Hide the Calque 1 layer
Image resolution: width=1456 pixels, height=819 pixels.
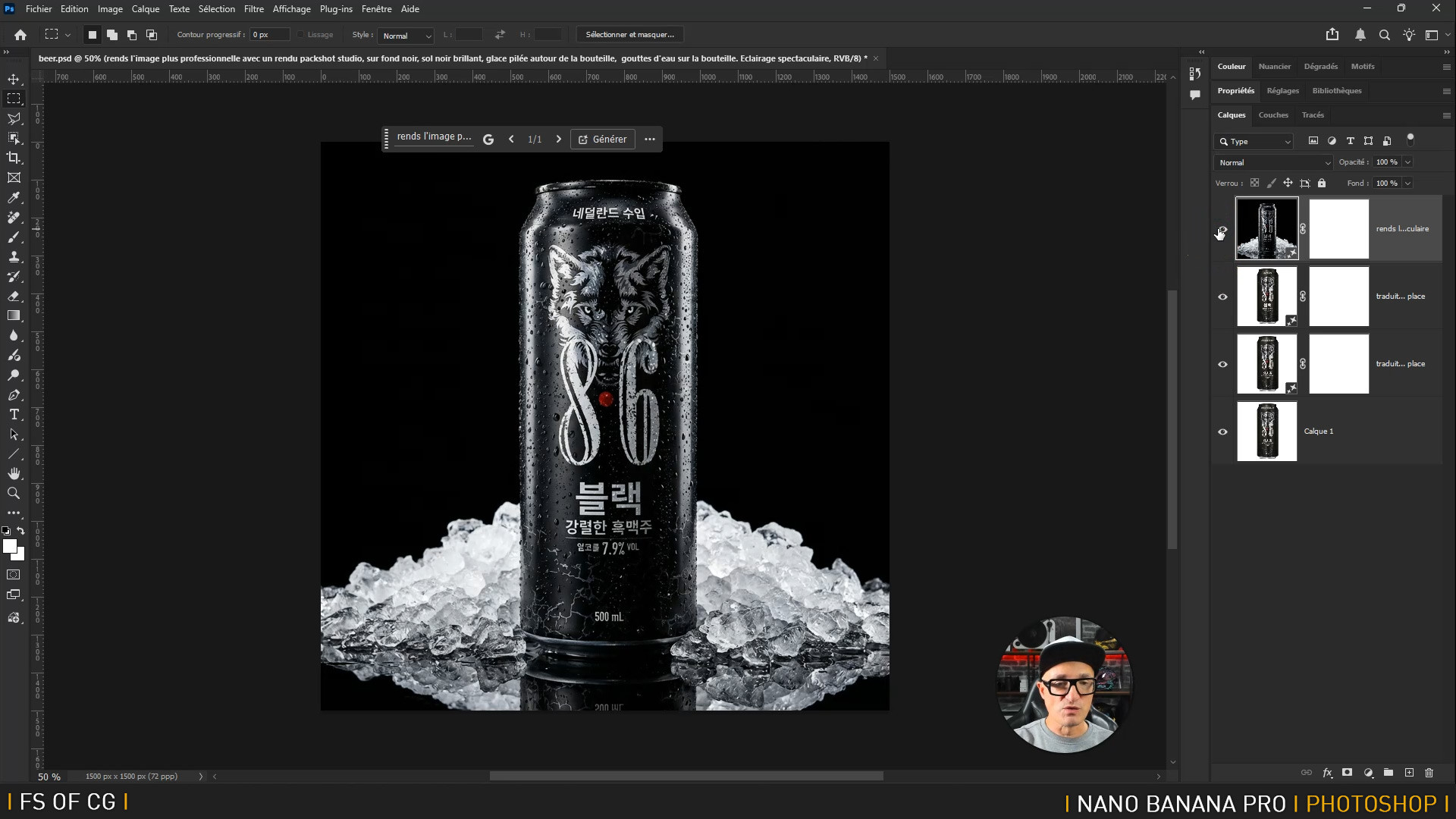tap(1222, 431)
